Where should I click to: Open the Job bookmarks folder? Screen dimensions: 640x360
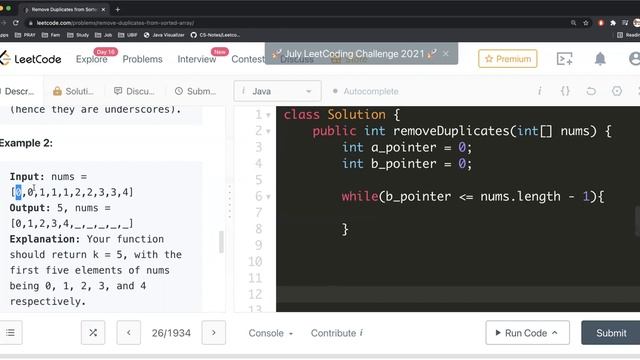(104, 35)
